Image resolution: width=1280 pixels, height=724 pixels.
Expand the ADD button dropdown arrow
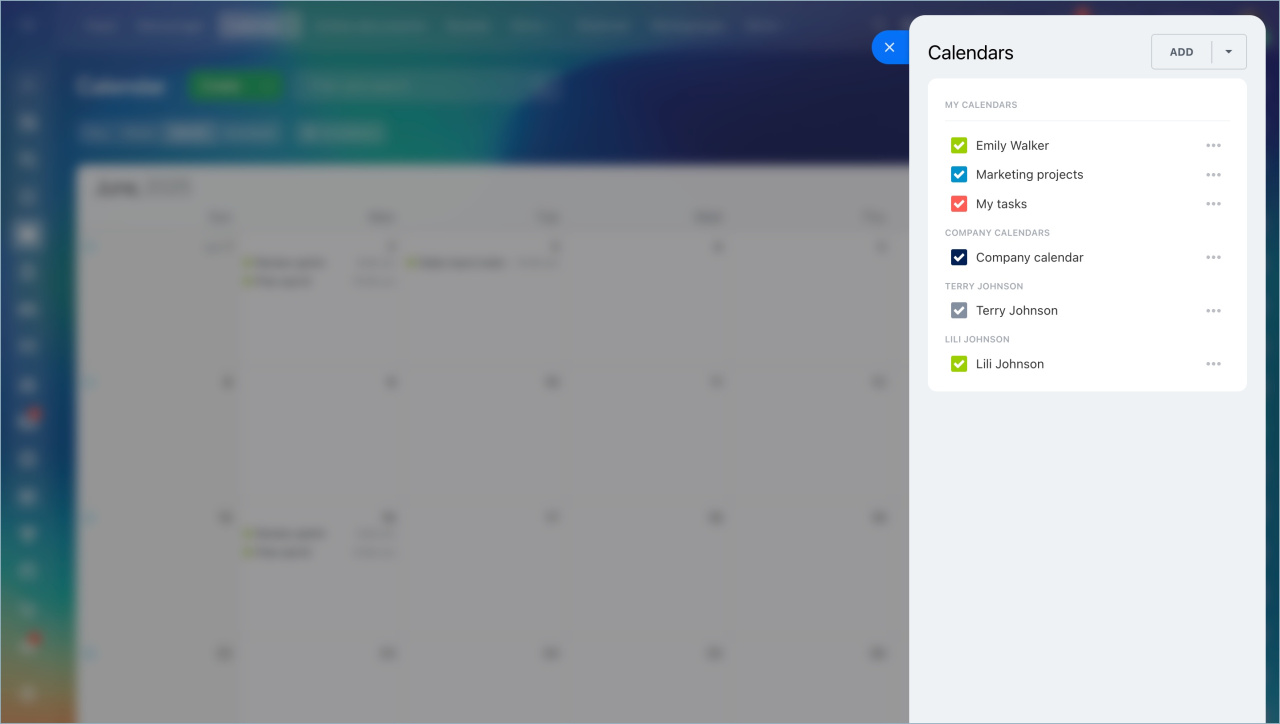point(1229,52)
